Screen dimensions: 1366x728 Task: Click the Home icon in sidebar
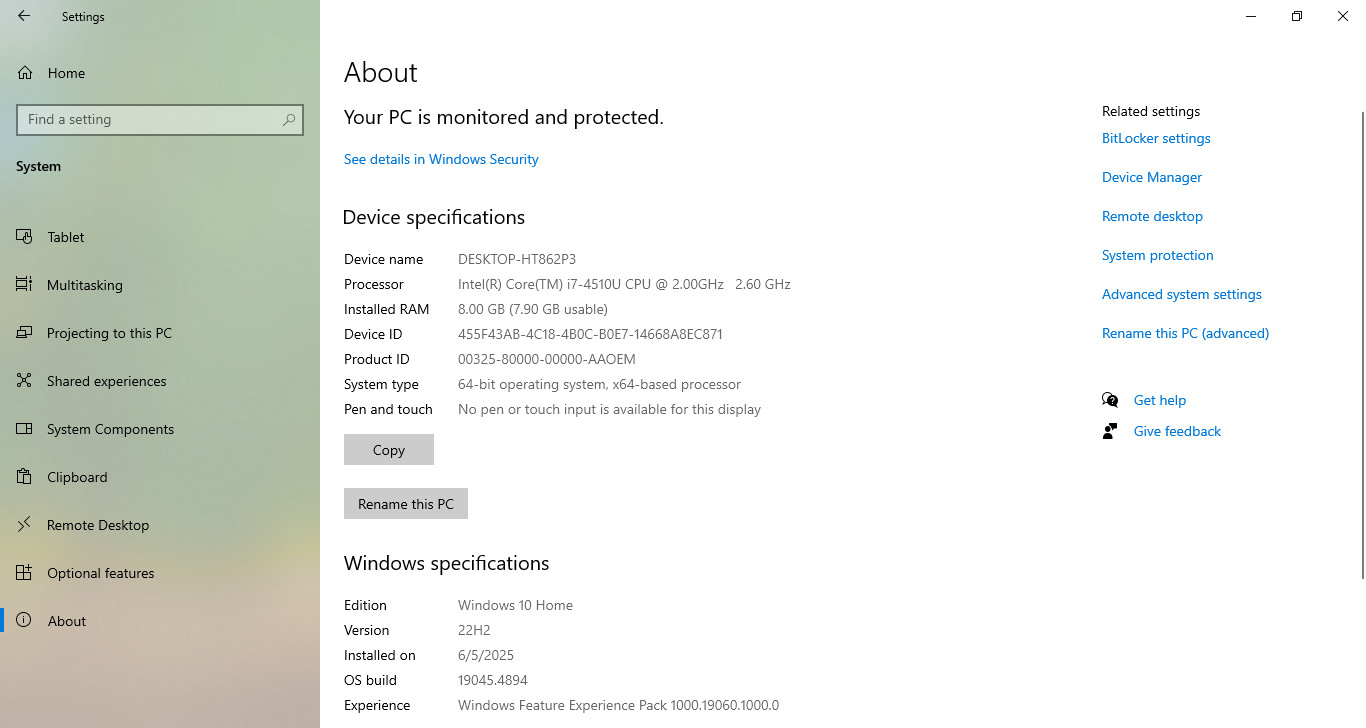click(25, 73)
